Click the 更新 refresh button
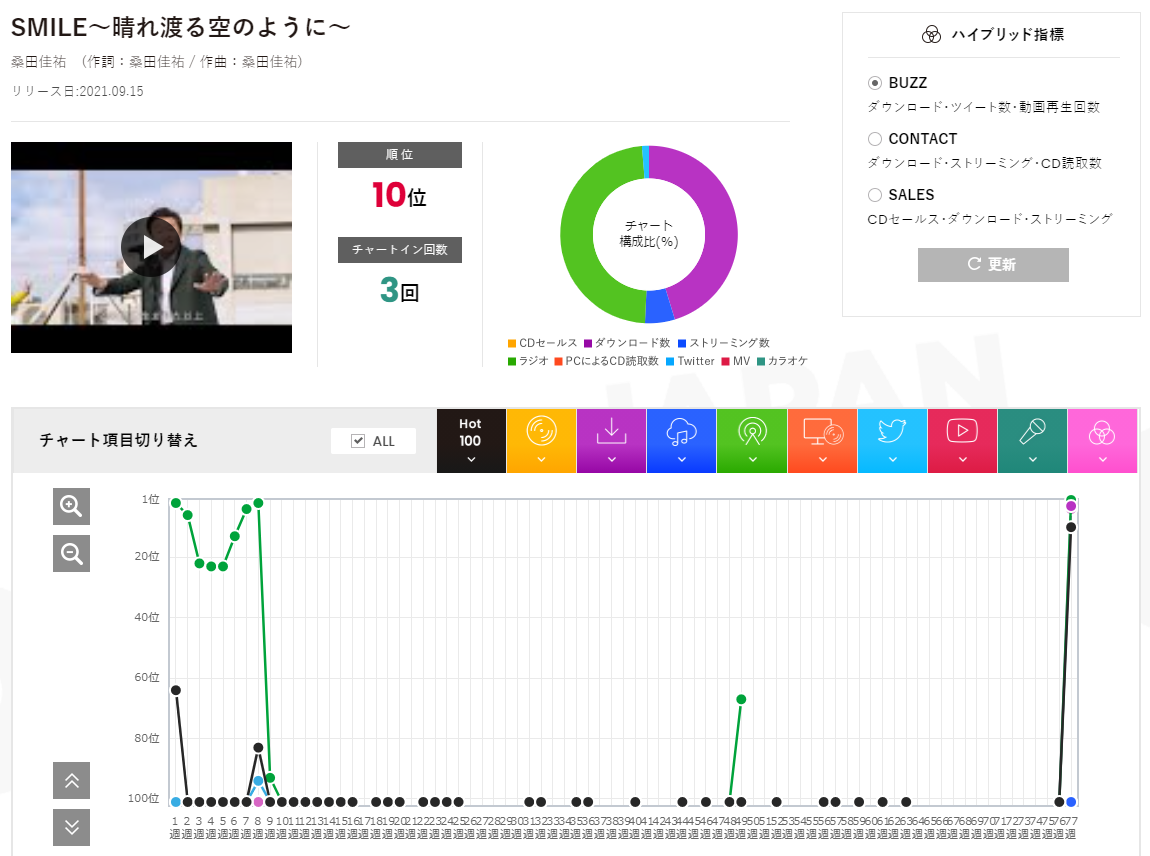This screenshot has width=1150, height=856. pyautogui.click(x=993, y=264)
